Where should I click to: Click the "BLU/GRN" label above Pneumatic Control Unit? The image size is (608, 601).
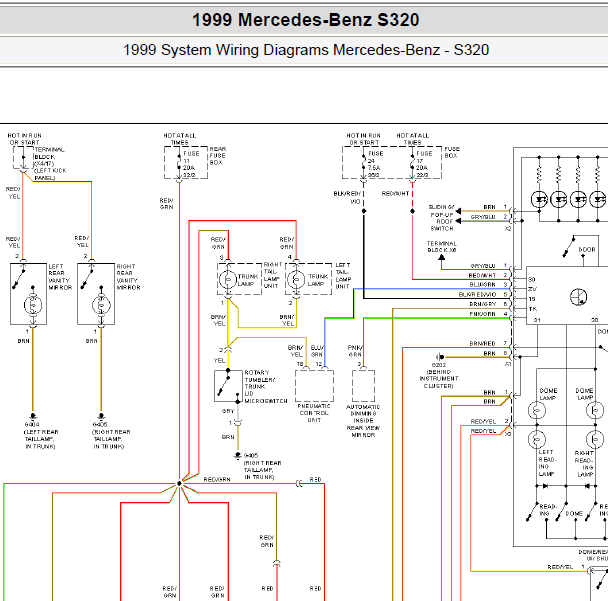tap(317, 351)
